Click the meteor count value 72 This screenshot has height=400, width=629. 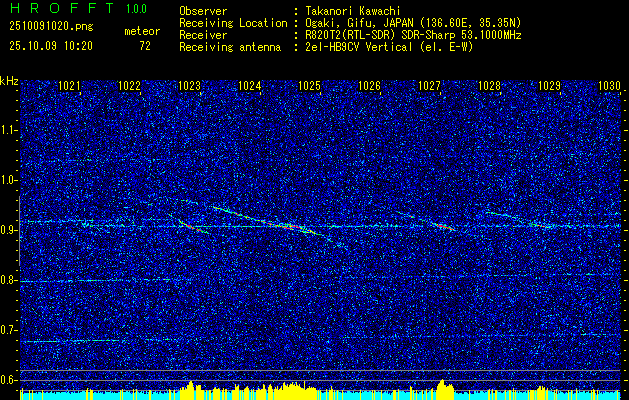[x=145, y=46]
